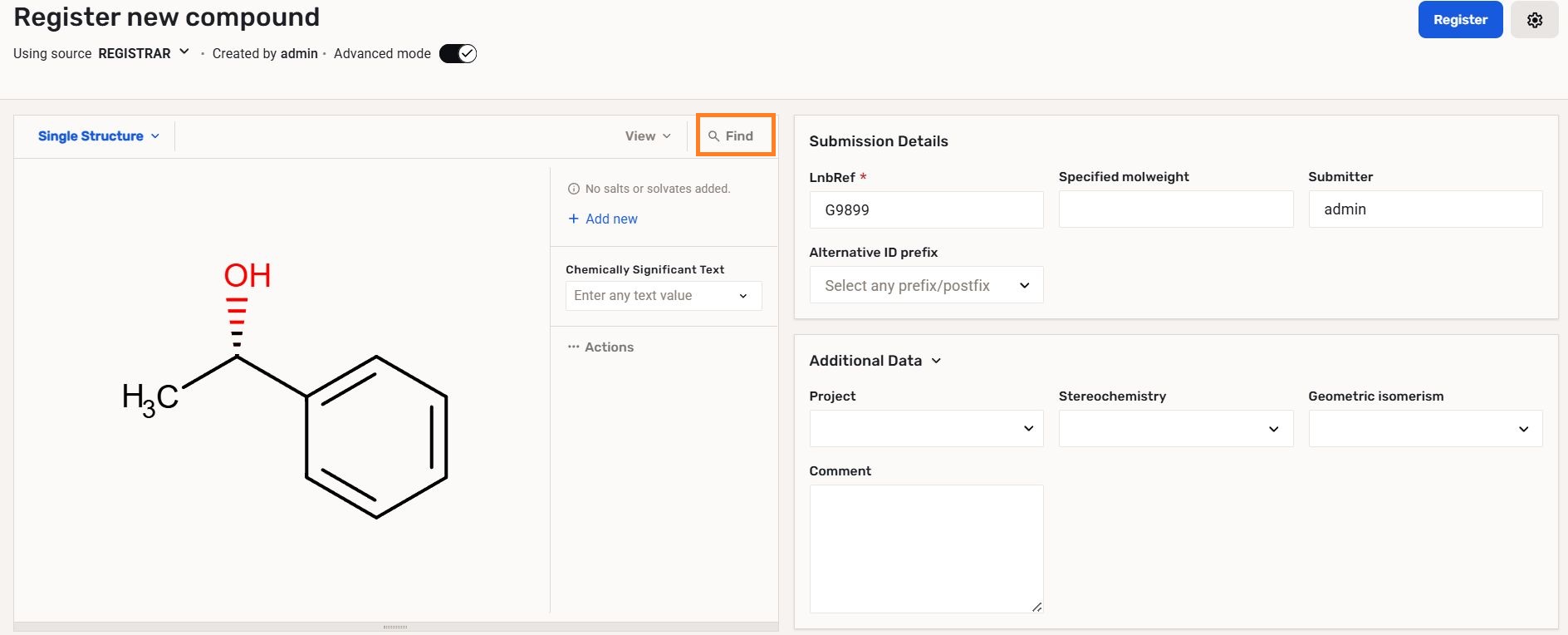This screenshot has width=1568, height=635.
Task: Open the Single Structure menu
Action: (98, 136)
